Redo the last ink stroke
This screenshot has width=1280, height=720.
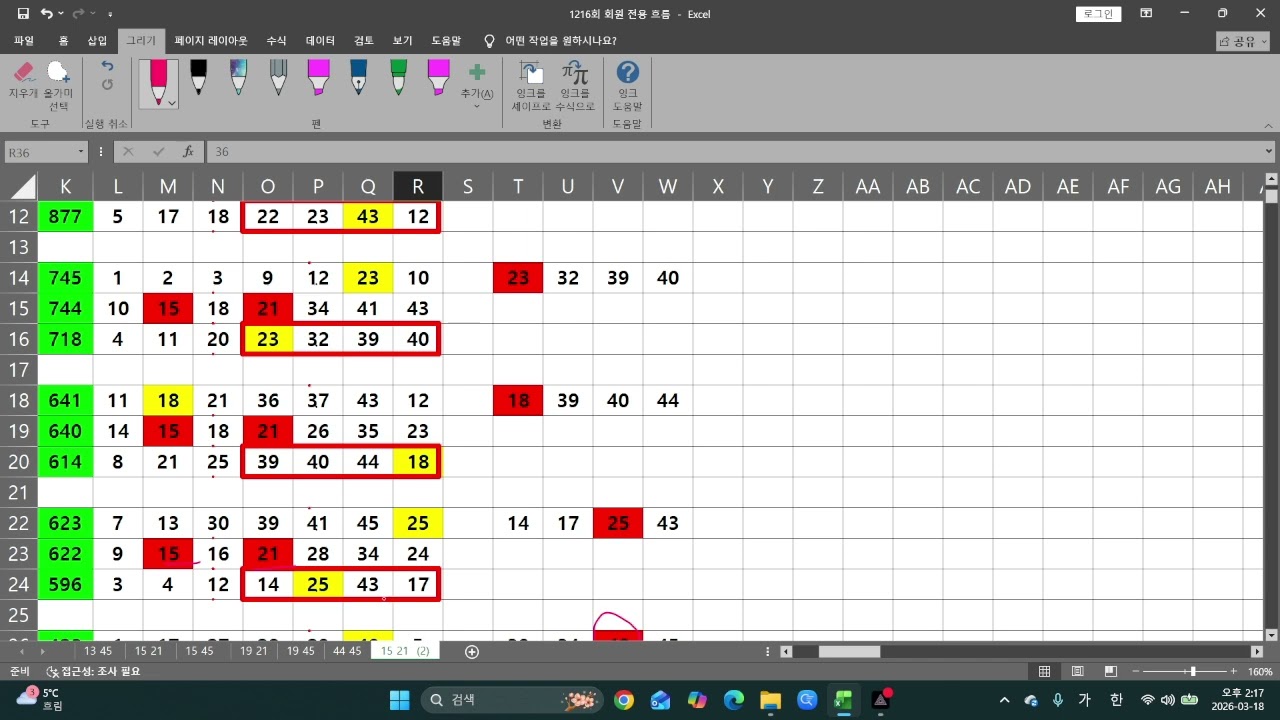[x=107, y=85]
